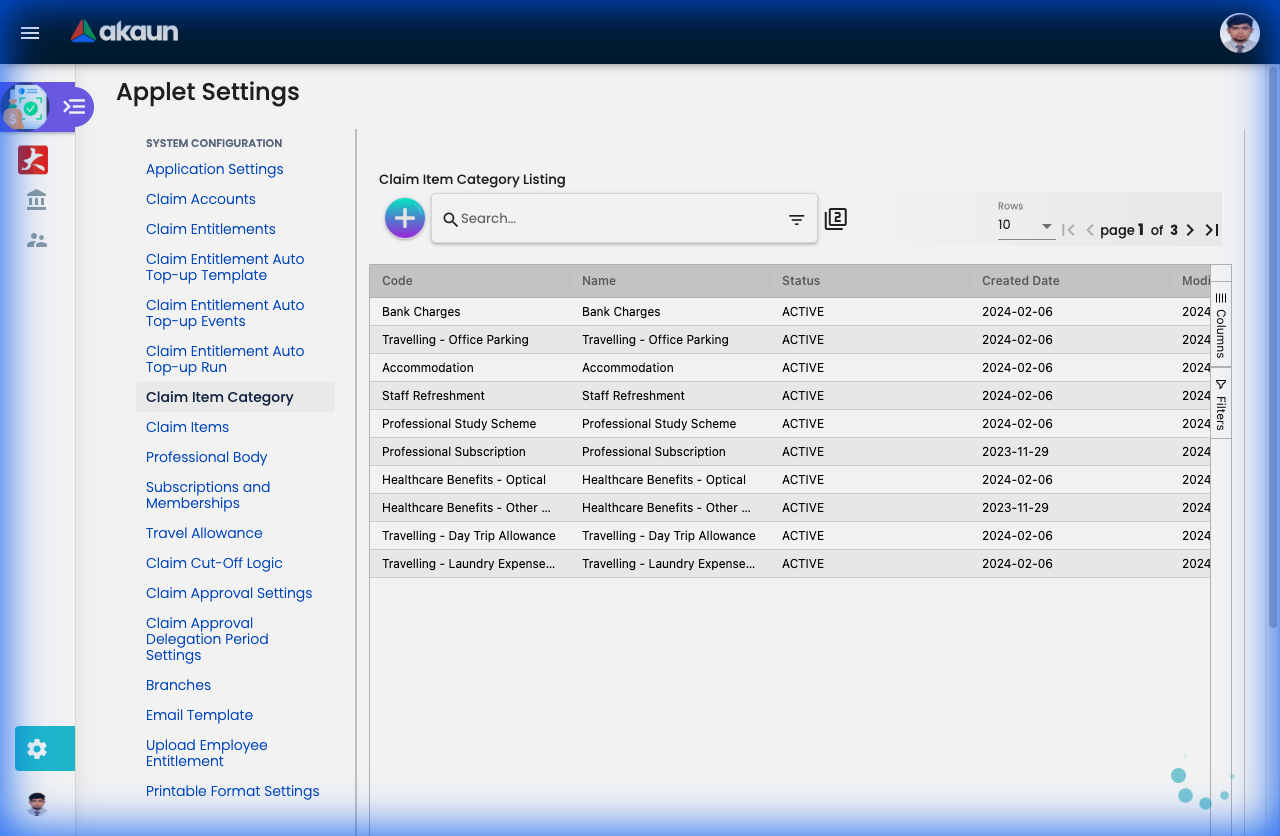Viewport: 1280px width, 836px height.
Task: Click the bank icon in the left dock
Action: 35,199
